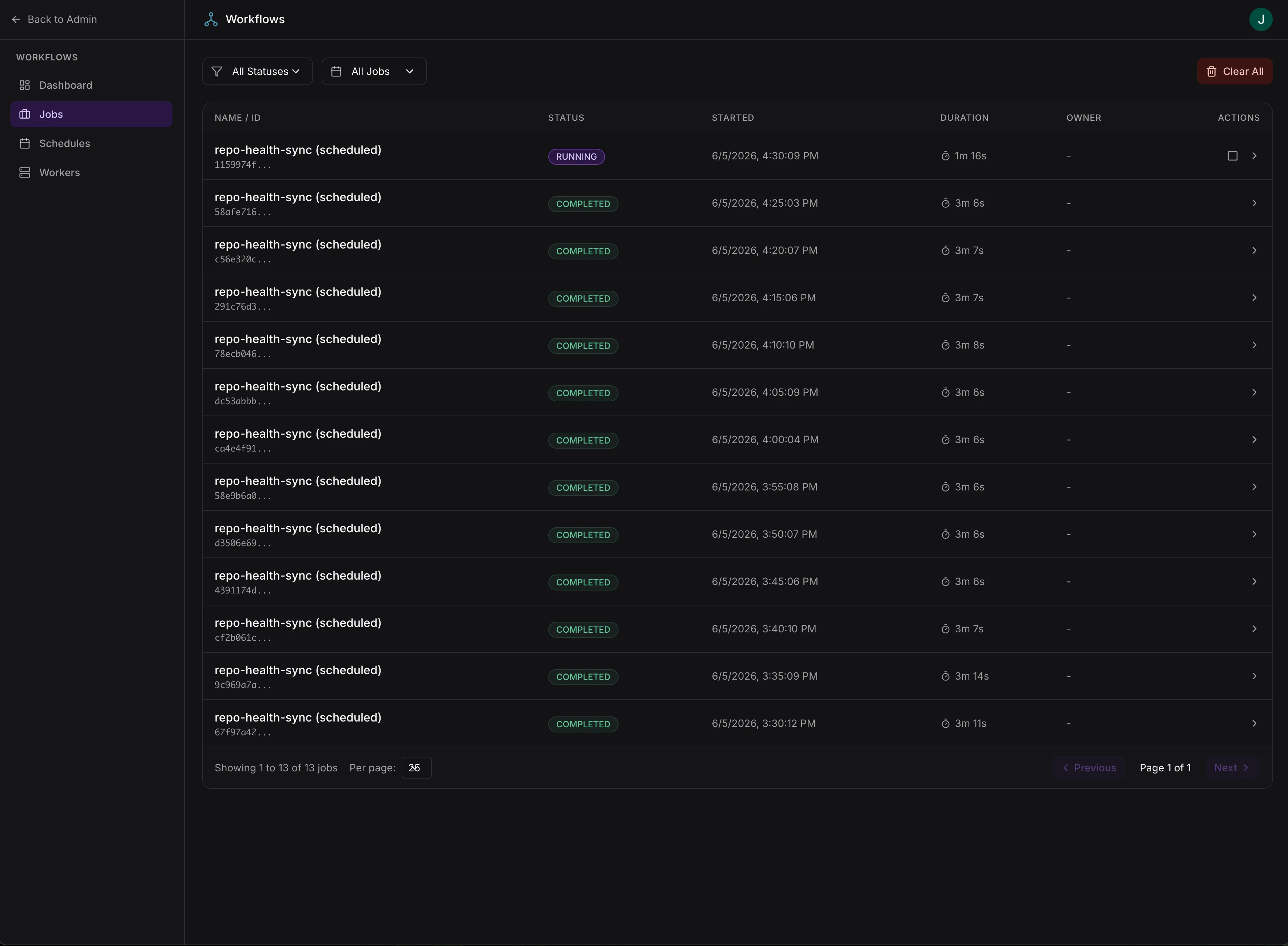Go to Dashboard in the sidebar
Viewport: 1288px width, 946px height.
click(91, 86)
